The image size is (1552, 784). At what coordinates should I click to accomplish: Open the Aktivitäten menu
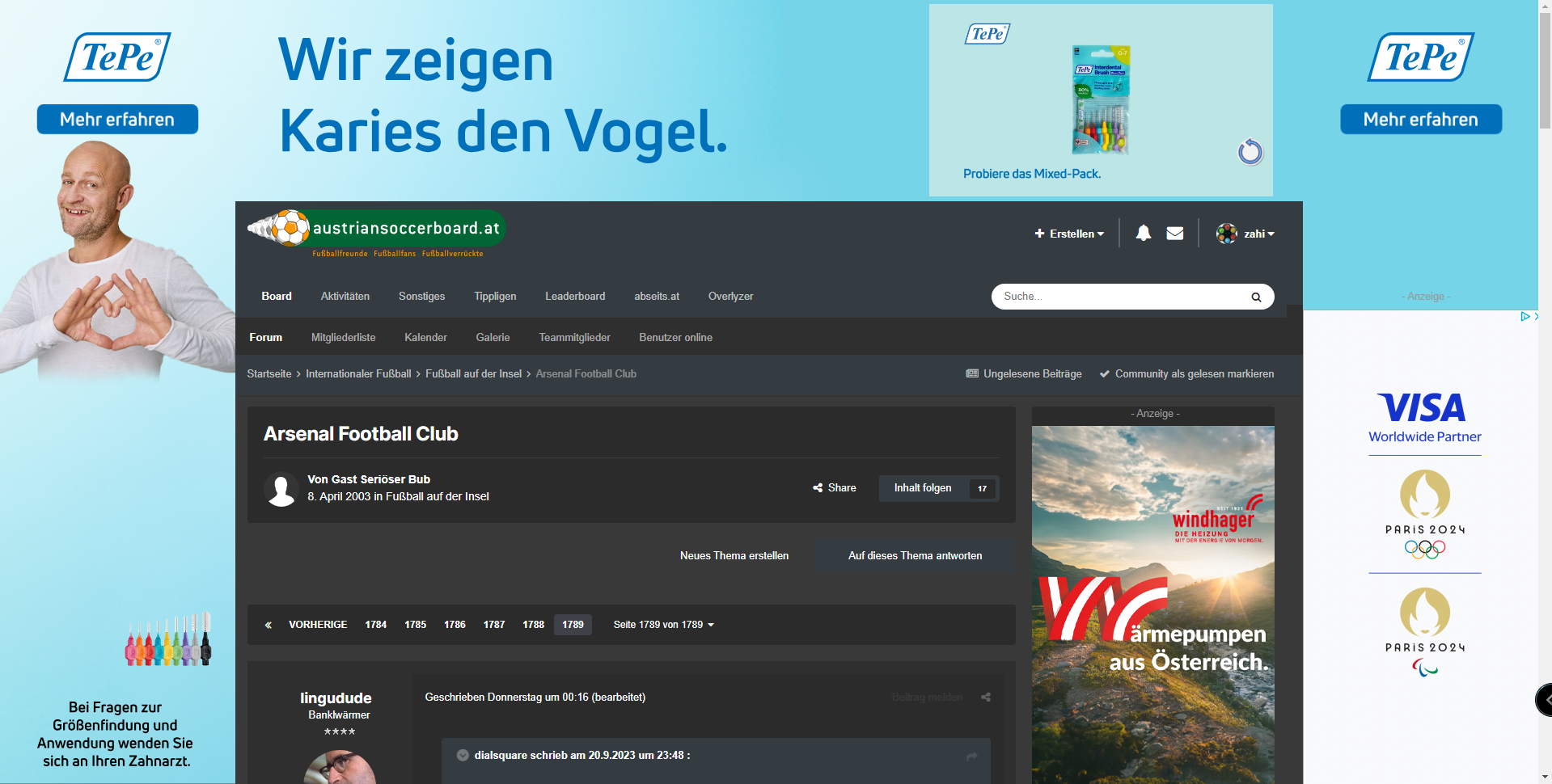(x=345, y=297)
